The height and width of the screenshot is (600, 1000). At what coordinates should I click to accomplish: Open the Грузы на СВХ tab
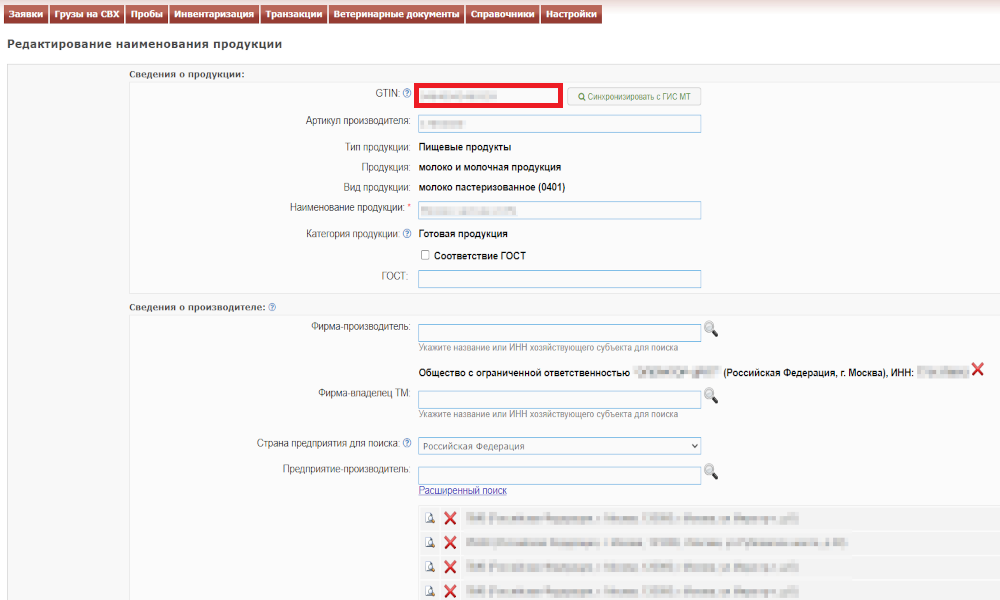pyautogui.click(x=87, y=14)
